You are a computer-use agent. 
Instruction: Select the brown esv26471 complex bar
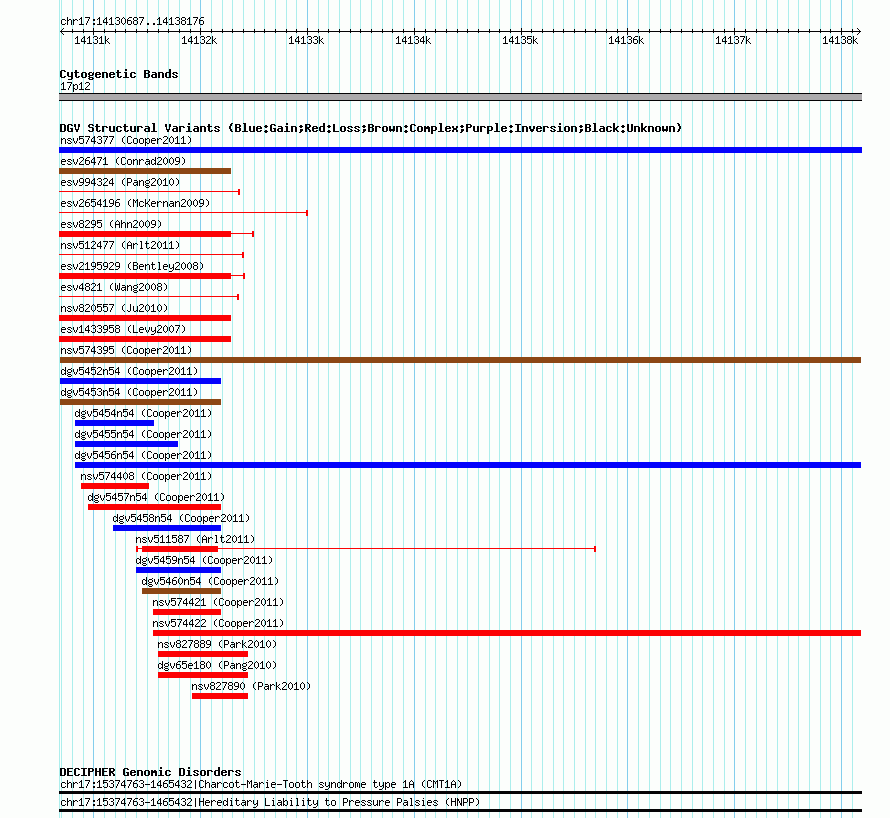pyautogui.click(x=145, y=171)
